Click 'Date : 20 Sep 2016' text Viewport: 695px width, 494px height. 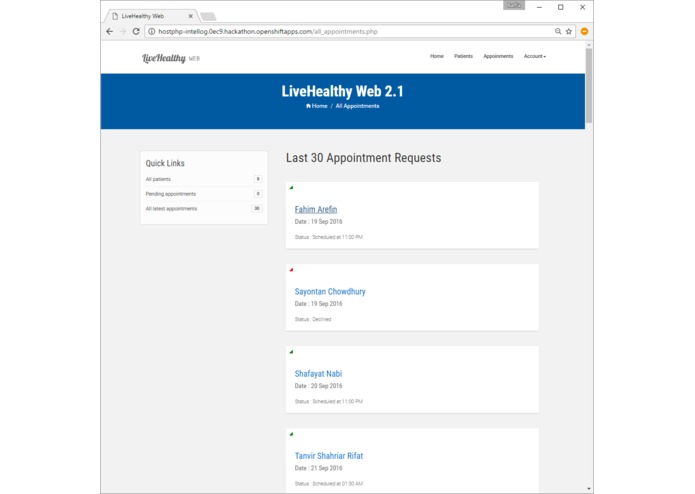[x=318, y=386]
